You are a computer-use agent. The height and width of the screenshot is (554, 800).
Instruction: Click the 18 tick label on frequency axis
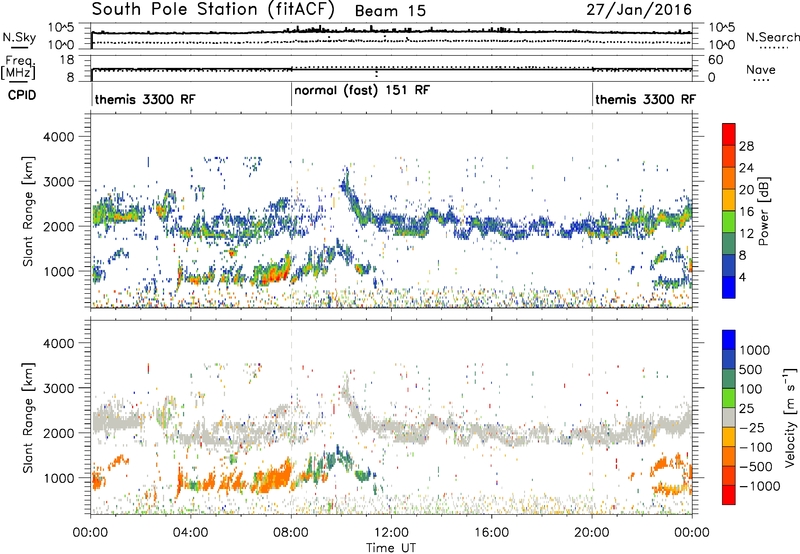(x=67, y=60)
